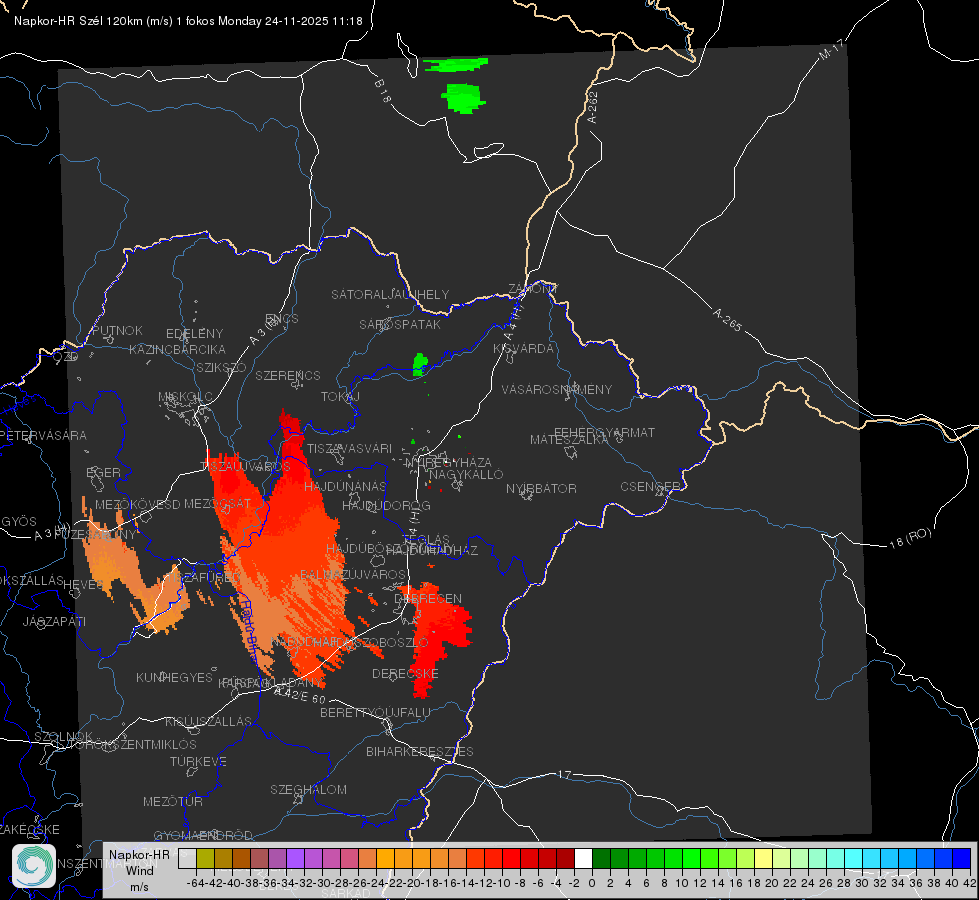Click the swirl logo icon bottom-left
Viewport: 979px width, 900px height.
34,866
